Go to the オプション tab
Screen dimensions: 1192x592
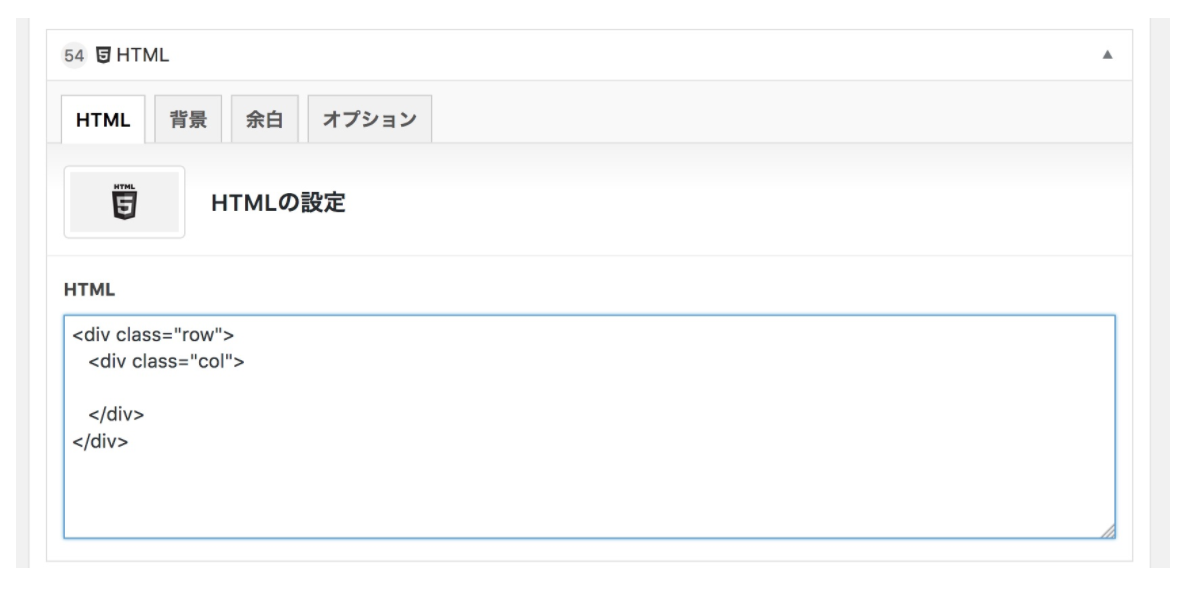pyautogui.click(x=369, y=120)
